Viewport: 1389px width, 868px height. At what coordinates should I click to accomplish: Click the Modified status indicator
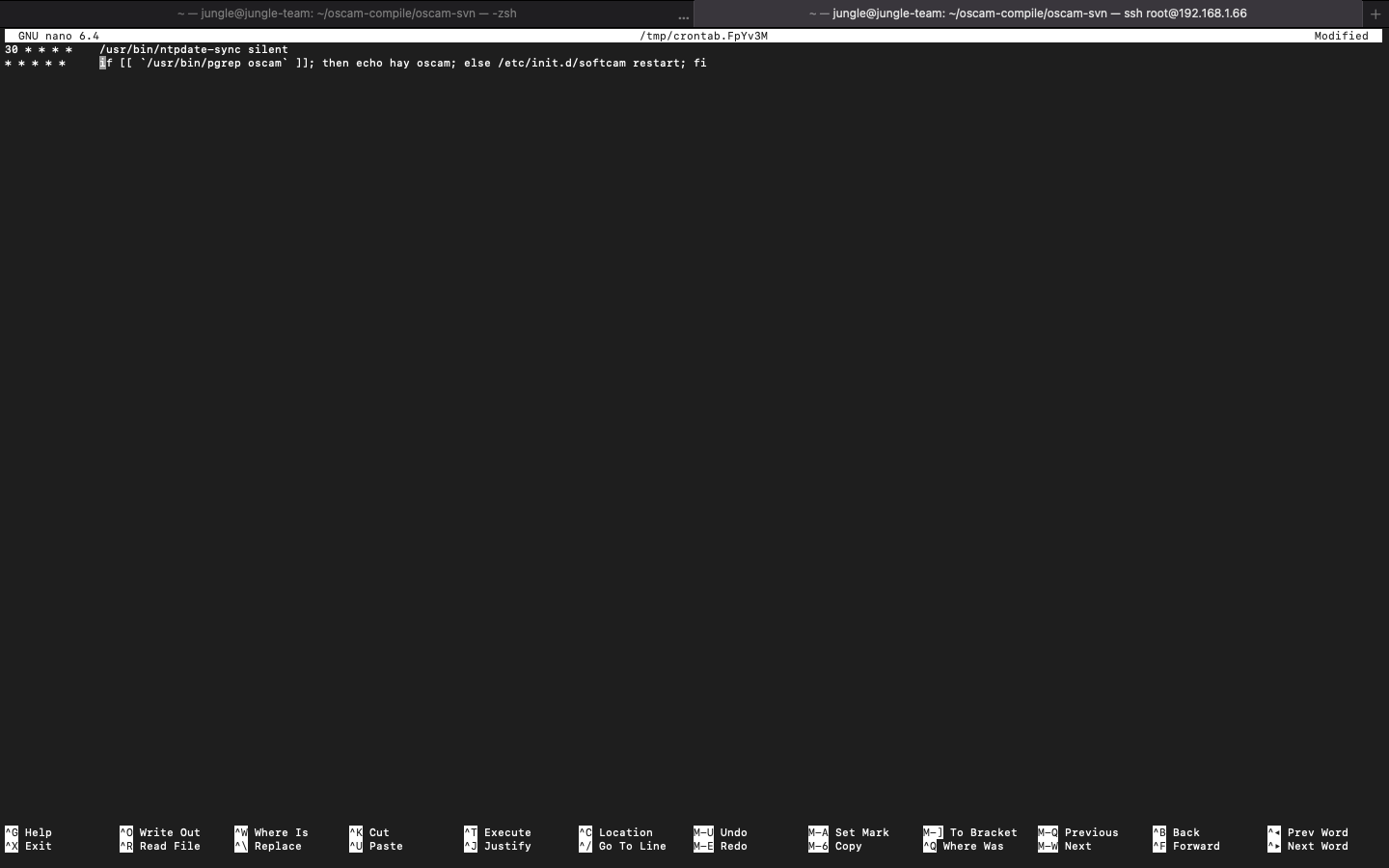[x=1341, y=36]
